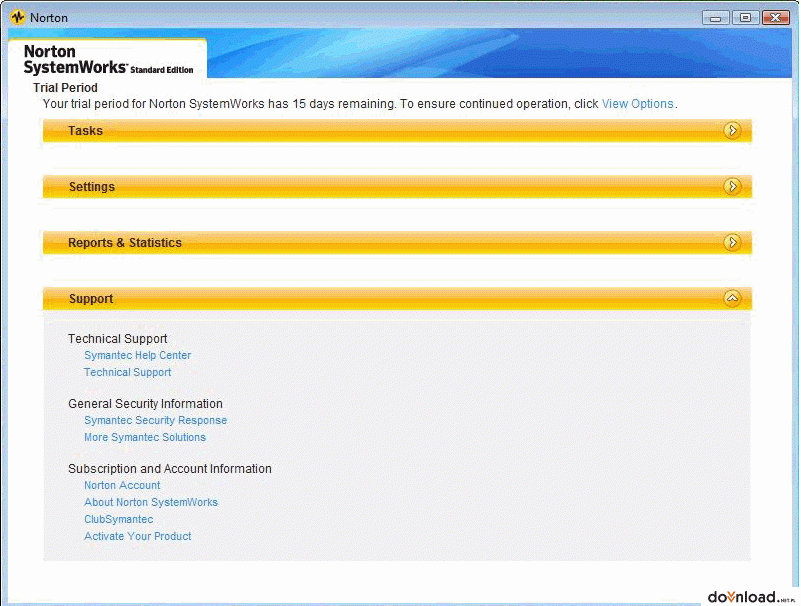Open the Tasks panel header

[x=397, y=131]
